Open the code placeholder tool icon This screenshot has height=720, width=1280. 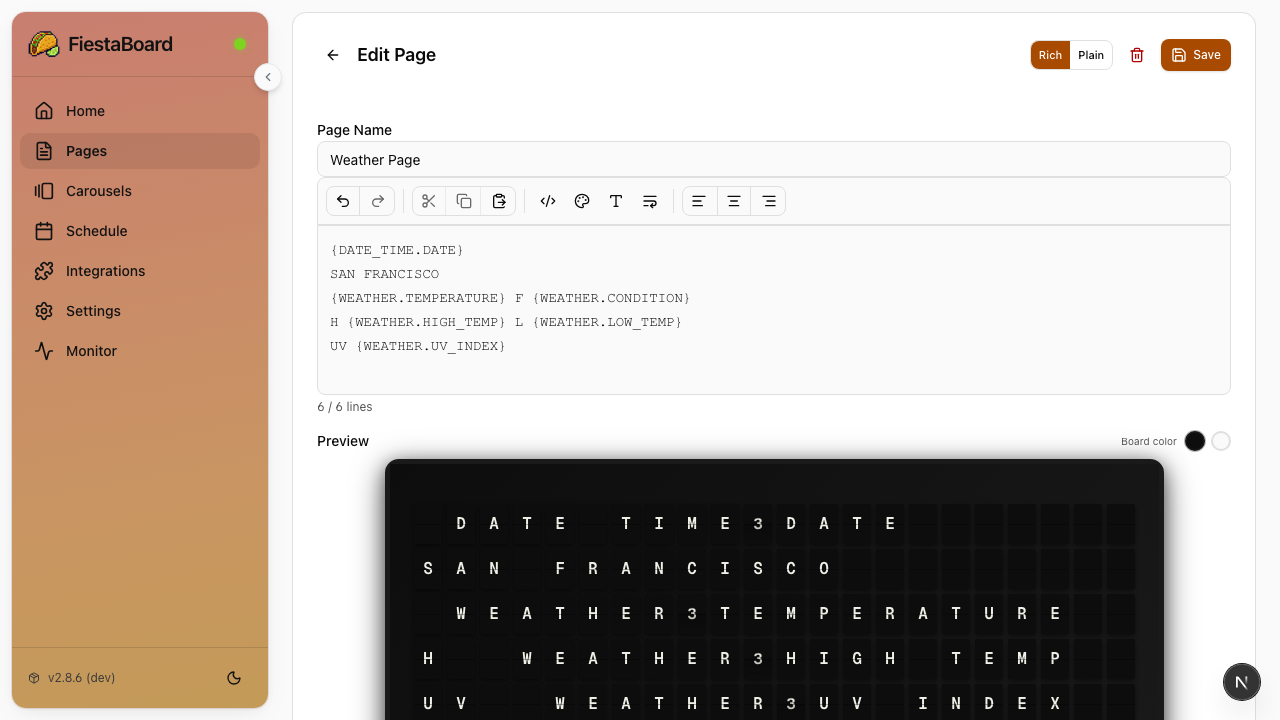point(548,201)
